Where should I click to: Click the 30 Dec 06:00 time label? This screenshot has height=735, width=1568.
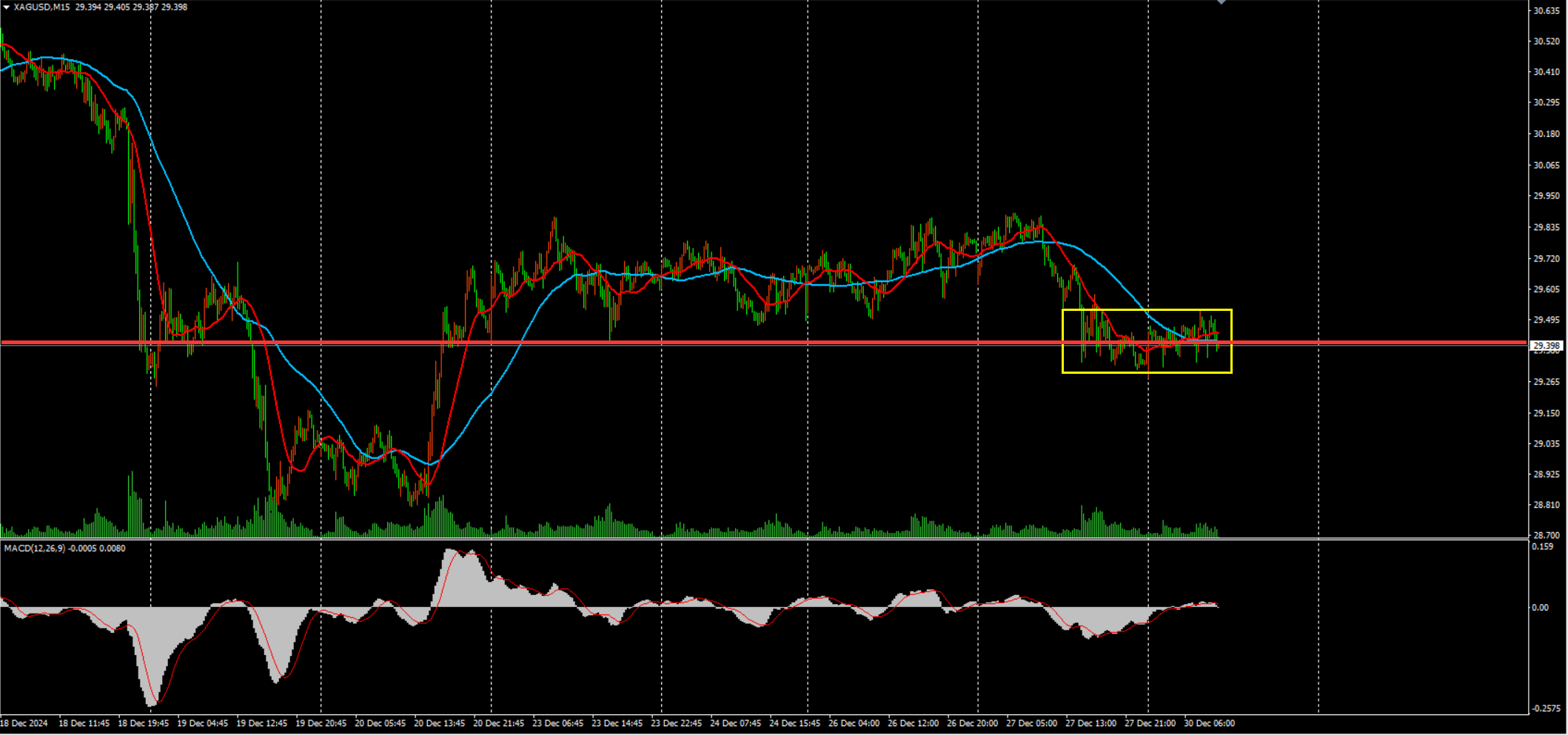point(1209,724)
